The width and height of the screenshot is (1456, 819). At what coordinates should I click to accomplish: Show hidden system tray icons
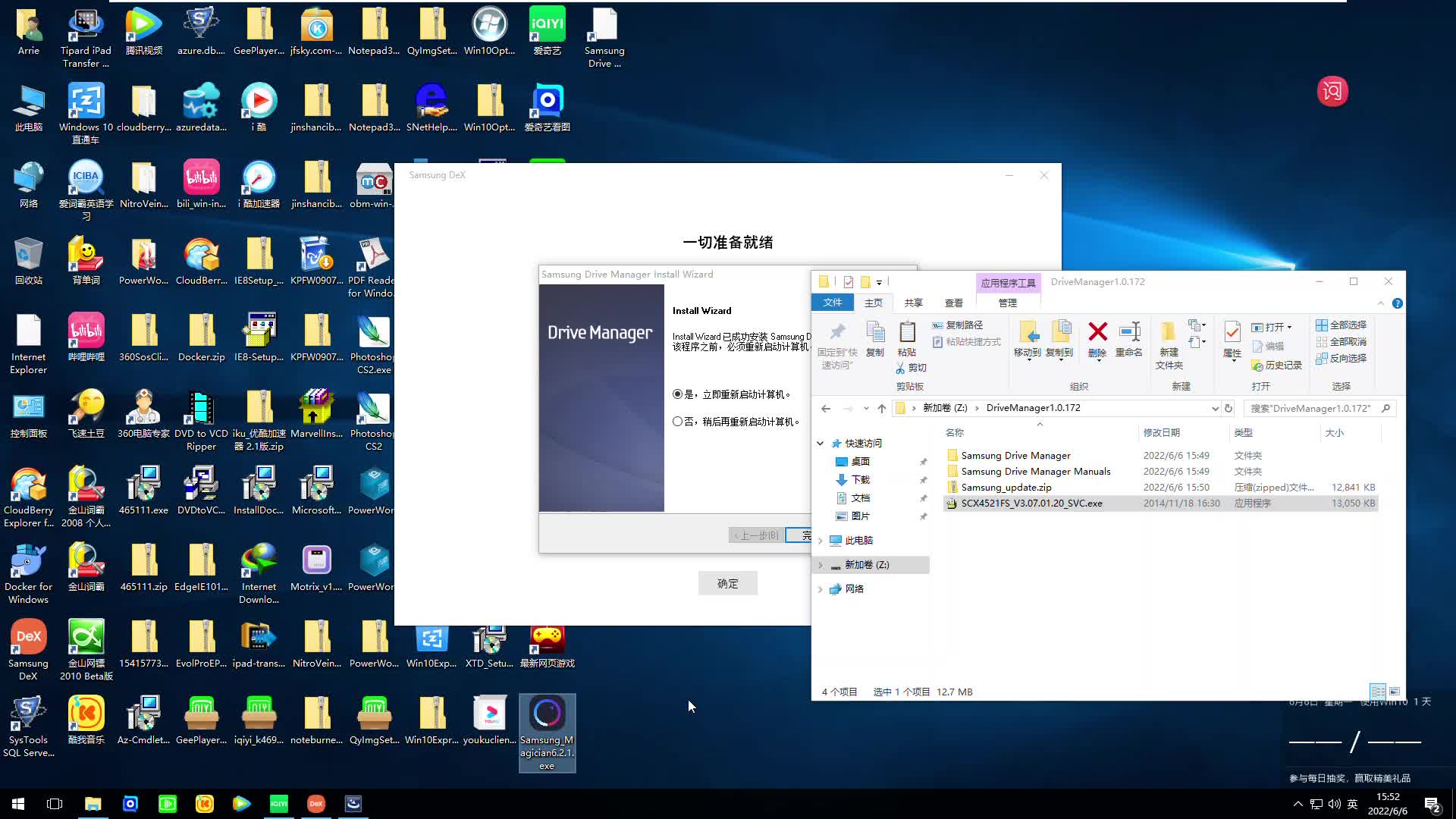pos(1298,804)
